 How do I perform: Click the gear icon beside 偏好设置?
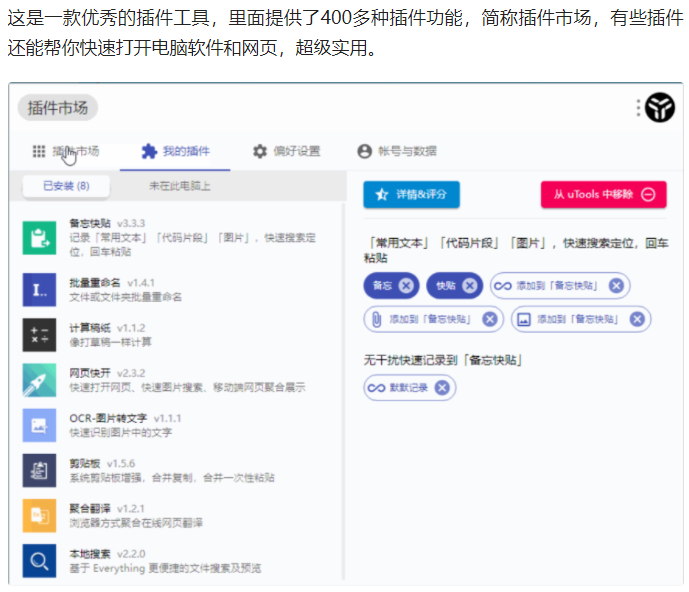click(260, 151)
